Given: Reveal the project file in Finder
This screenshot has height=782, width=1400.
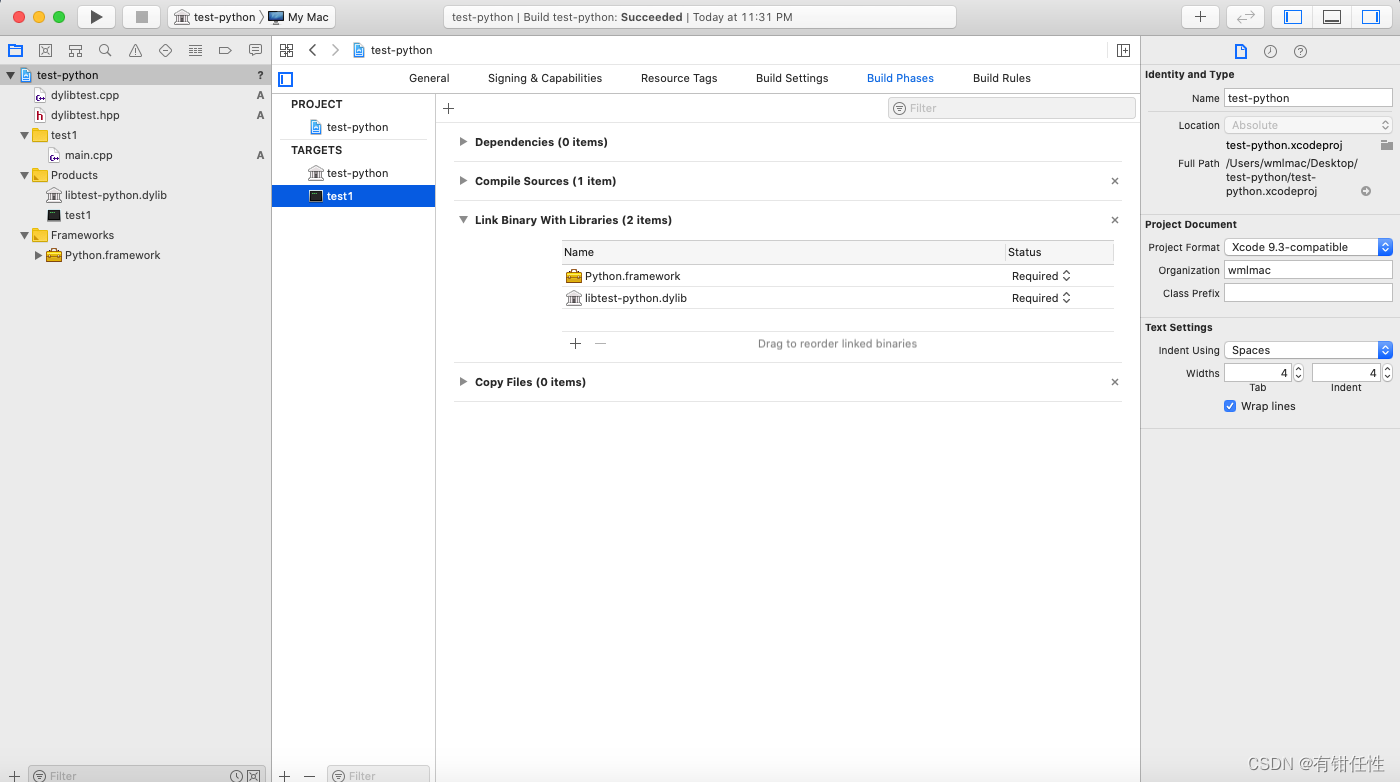Looking at the screenshot, I should 1366,191.
